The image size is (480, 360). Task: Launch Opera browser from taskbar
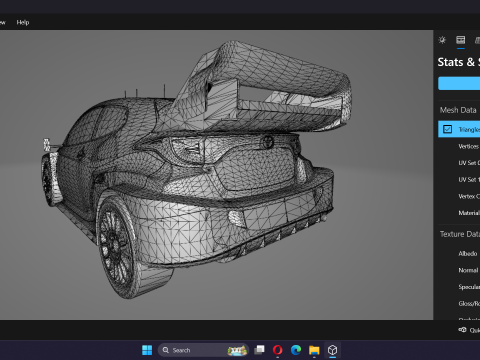pos(277,350)
